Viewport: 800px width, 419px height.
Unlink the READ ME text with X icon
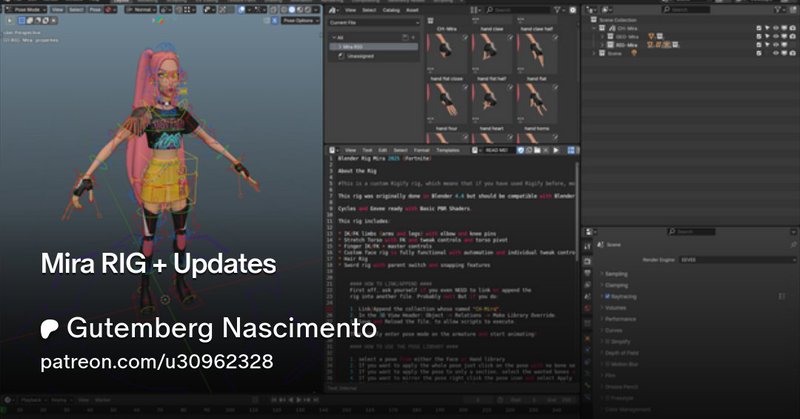[545, 150]
